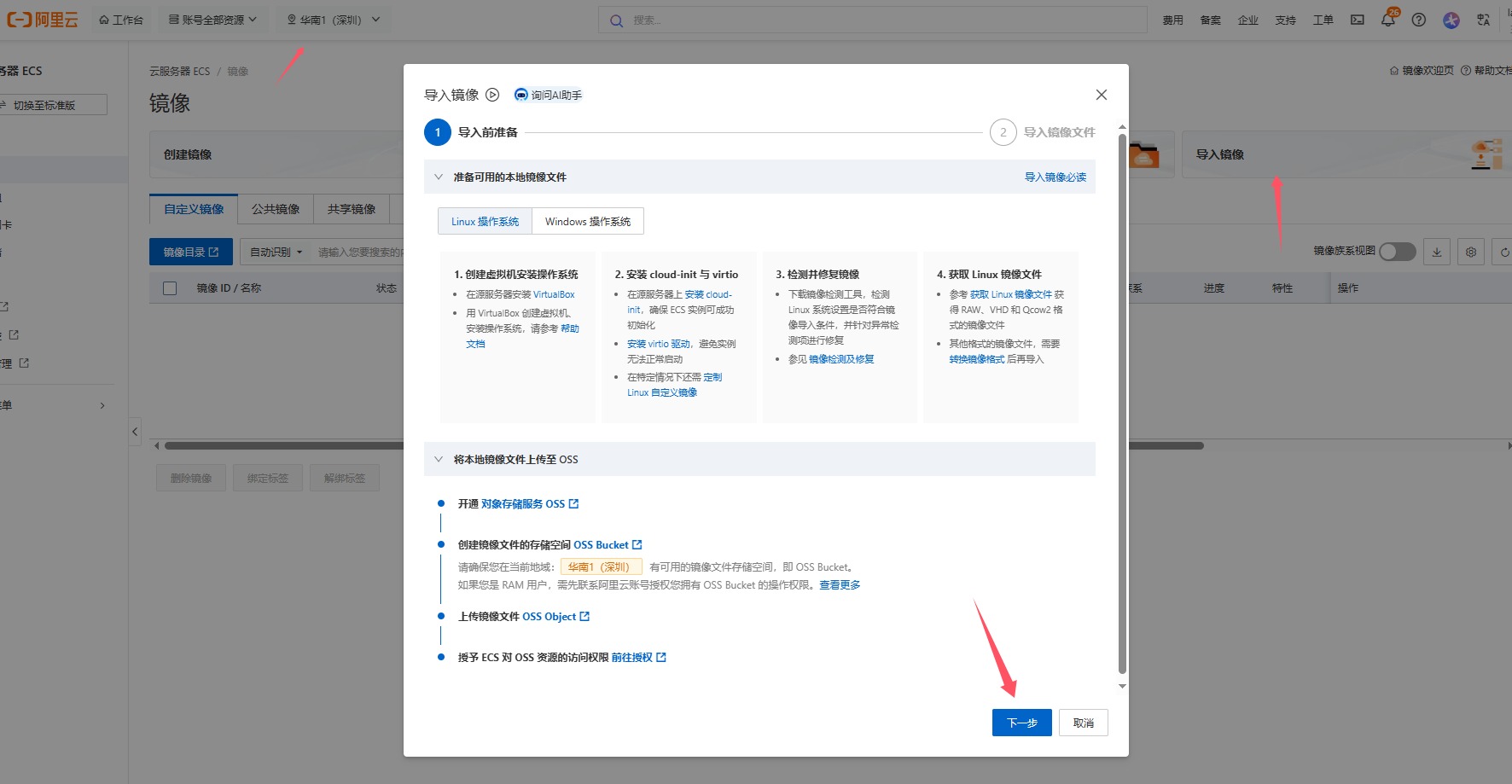Open the notifications bell
The width and height of the screenshot is (1512, 784).
point(1388,20)
